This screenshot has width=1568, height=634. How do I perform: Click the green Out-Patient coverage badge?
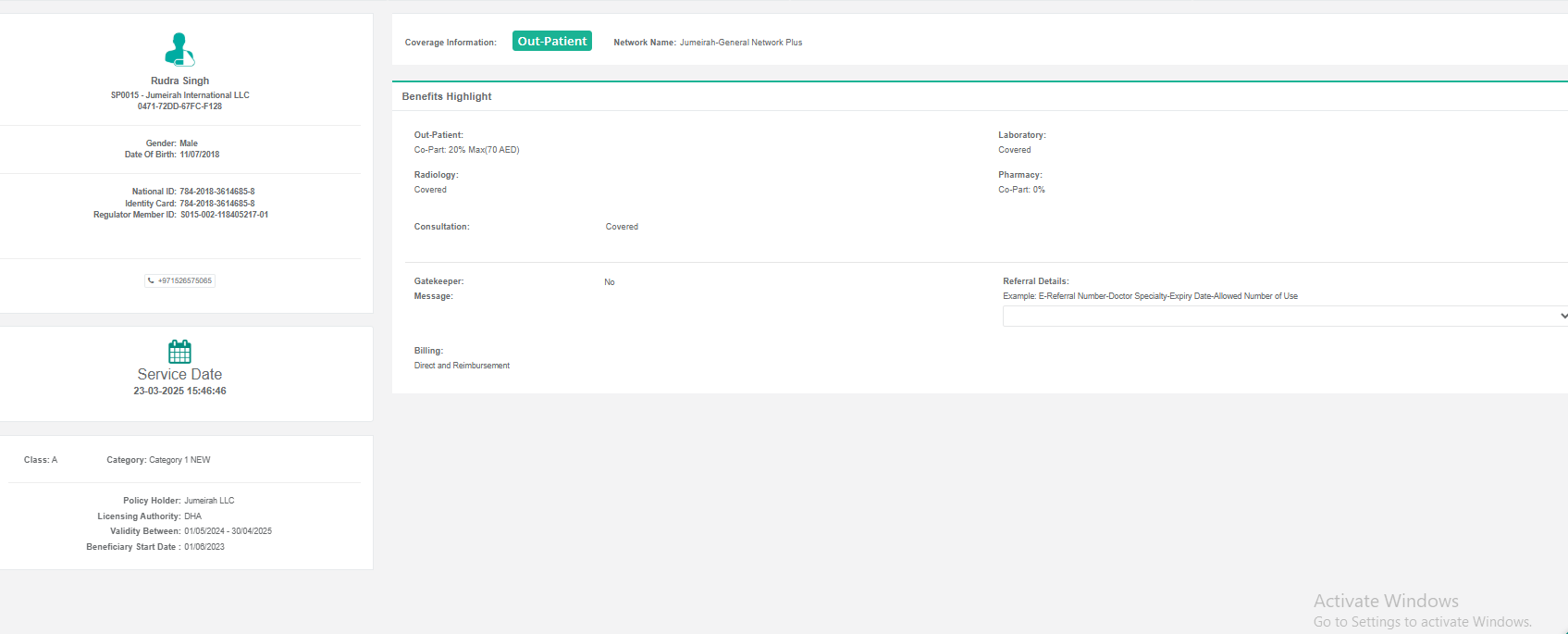(551, 42)
